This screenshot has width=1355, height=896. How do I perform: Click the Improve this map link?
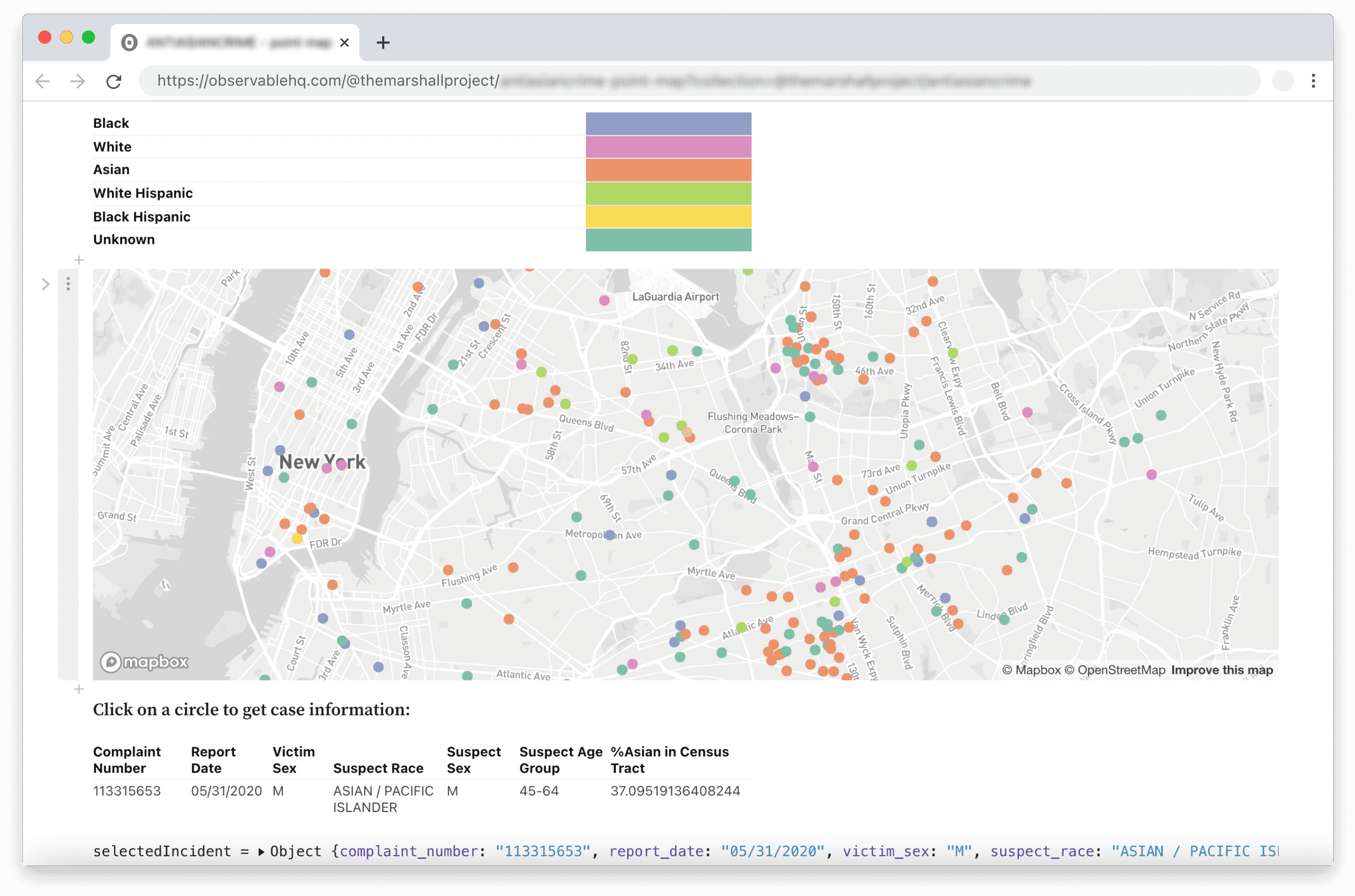tap(1221, 670)
